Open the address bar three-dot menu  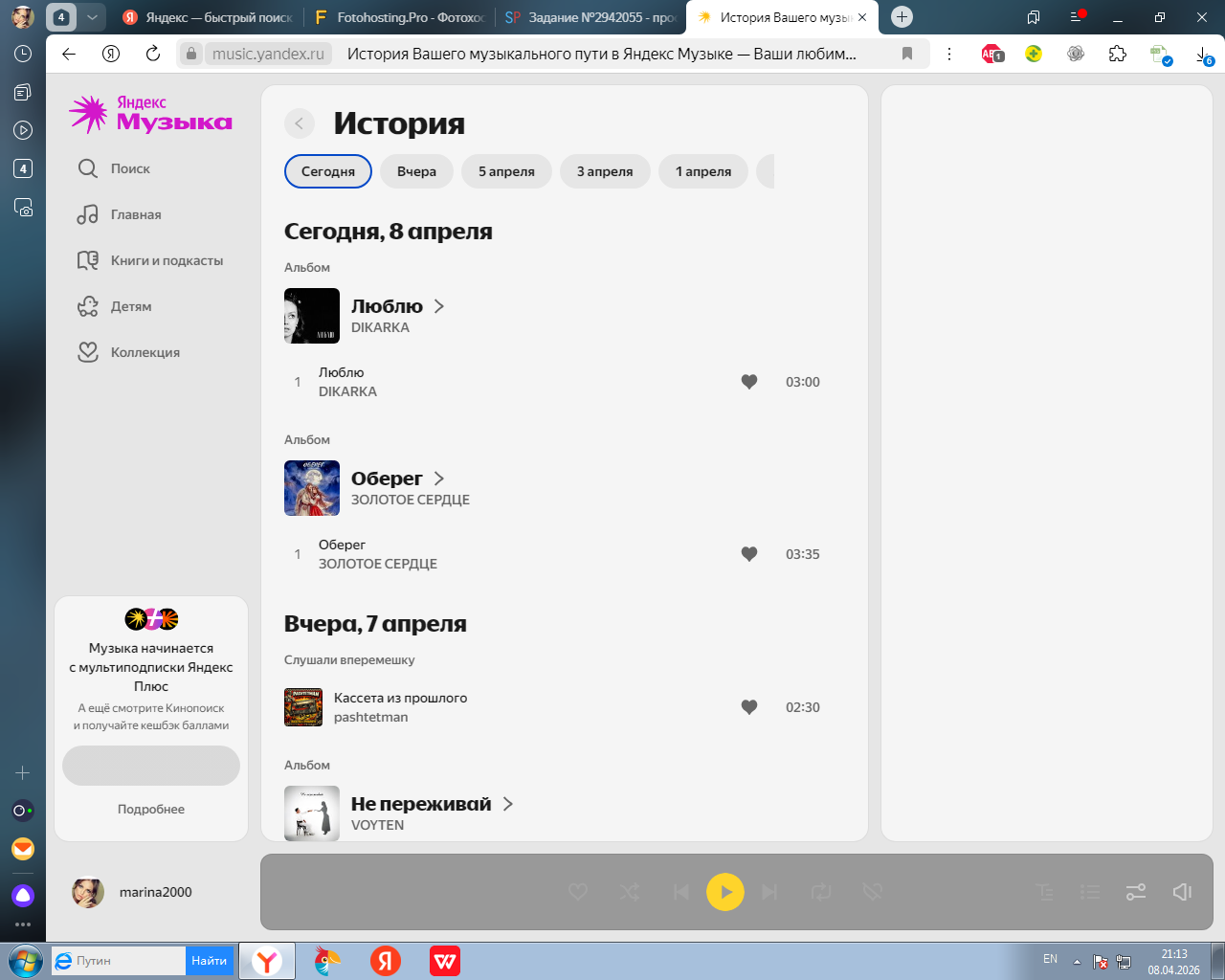click(949, 54)
